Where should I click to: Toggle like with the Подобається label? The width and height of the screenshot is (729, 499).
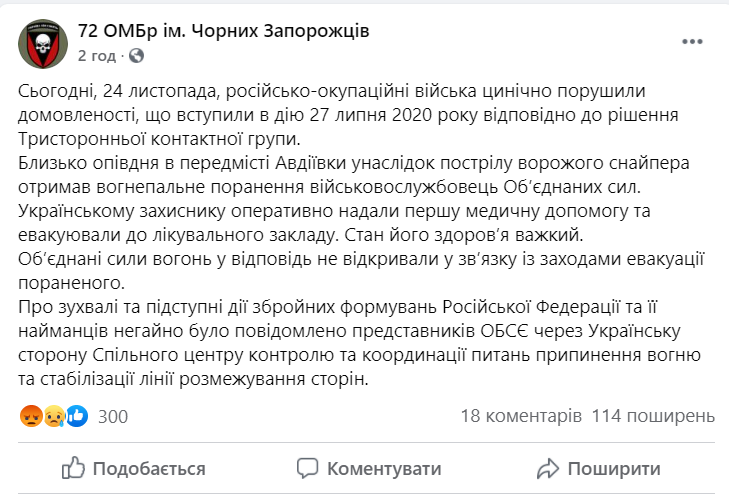[149, 469]
